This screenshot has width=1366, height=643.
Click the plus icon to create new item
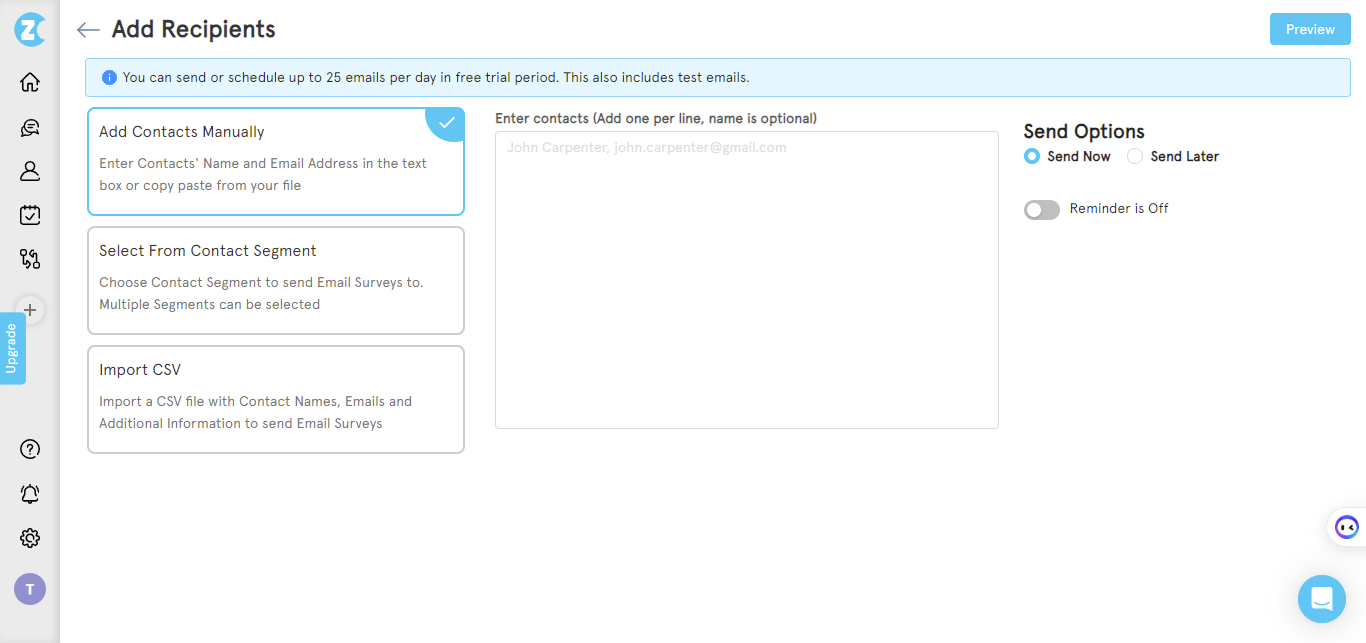(29, 310)
